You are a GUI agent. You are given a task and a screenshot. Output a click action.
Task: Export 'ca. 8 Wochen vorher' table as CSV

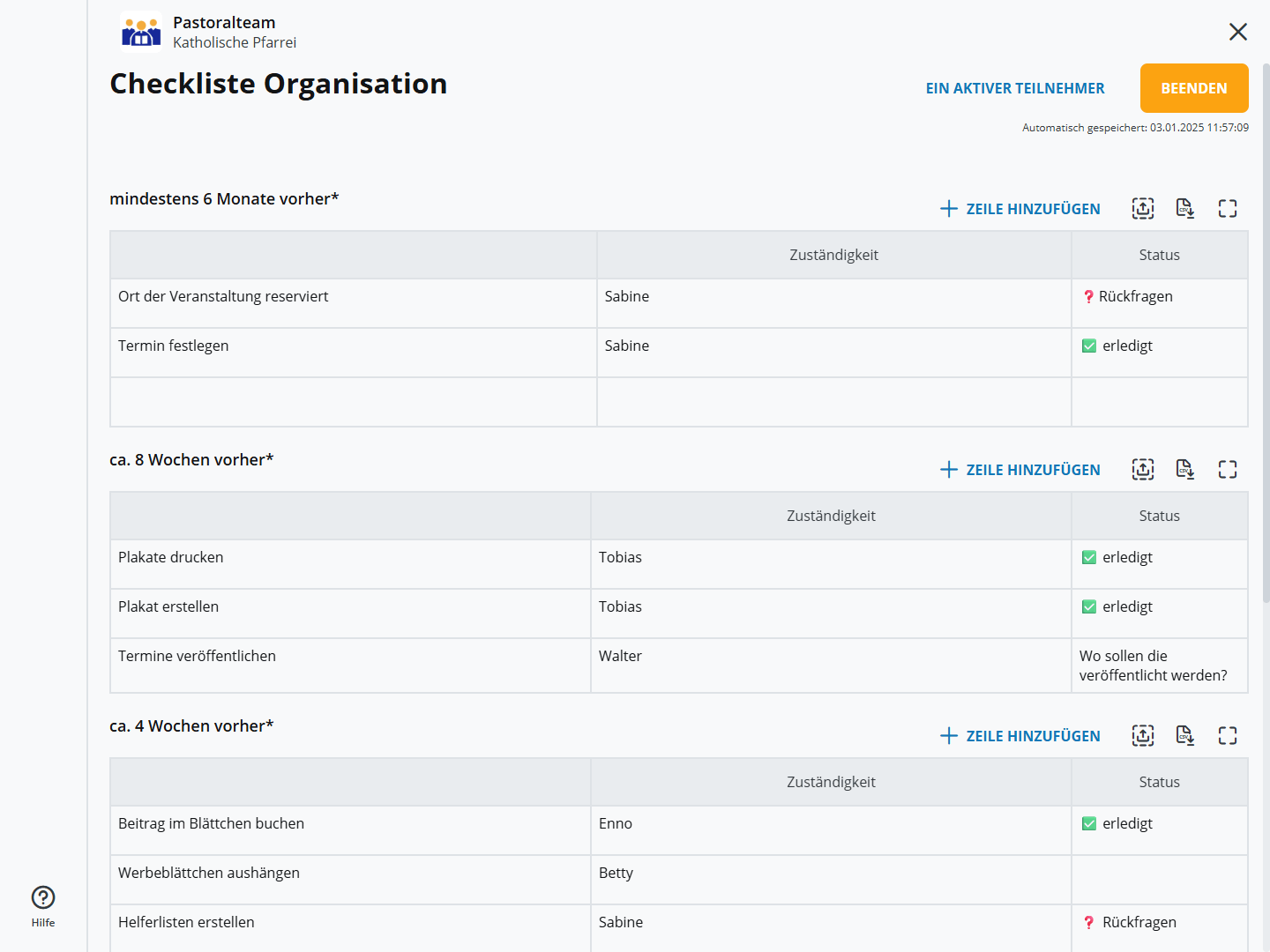point(1184,469)
